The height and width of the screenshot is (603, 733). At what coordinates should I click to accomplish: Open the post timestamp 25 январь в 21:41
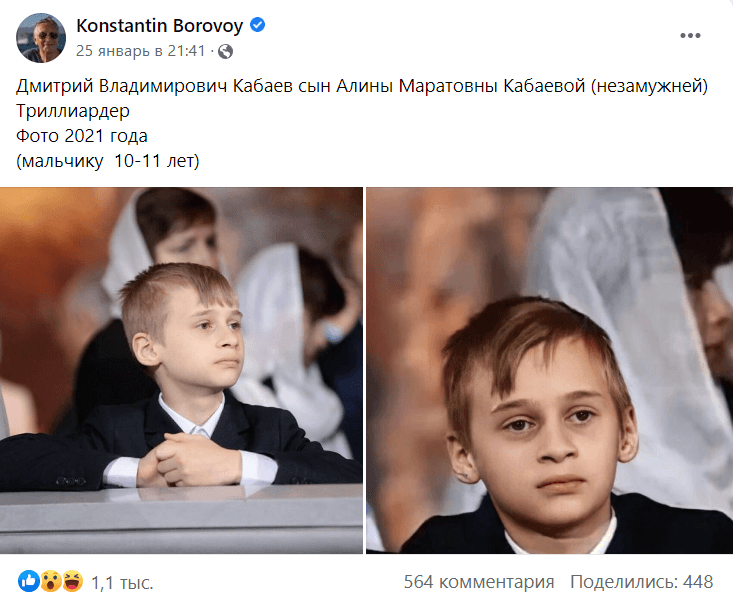[x=141, y=50]
